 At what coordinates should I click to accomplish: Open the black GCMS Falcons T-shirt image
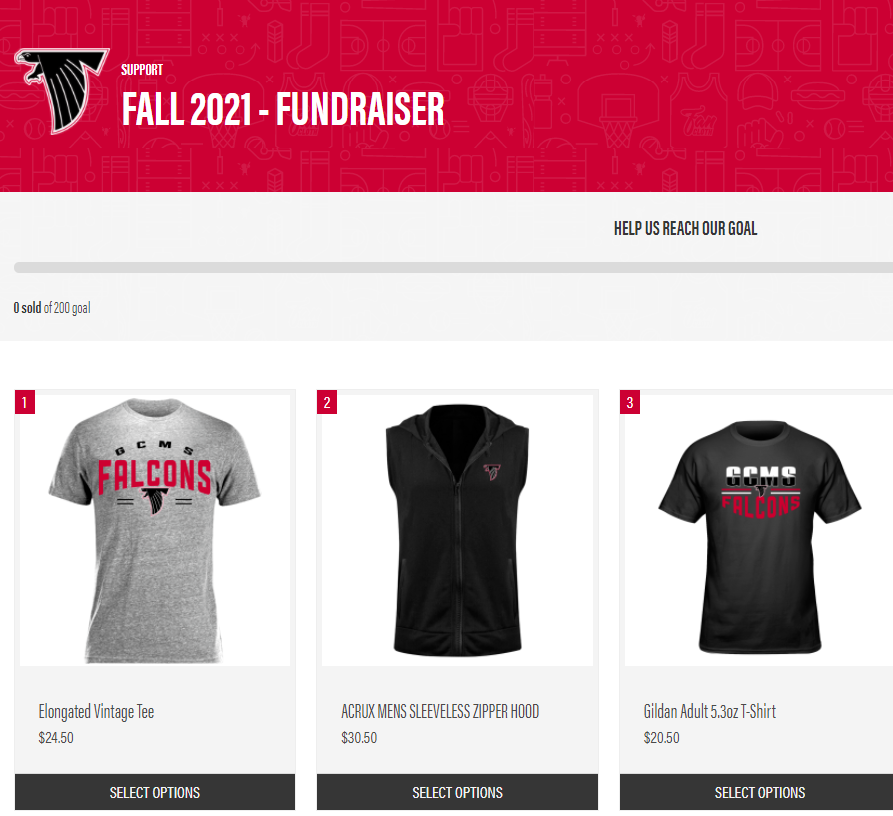point(759,530)
